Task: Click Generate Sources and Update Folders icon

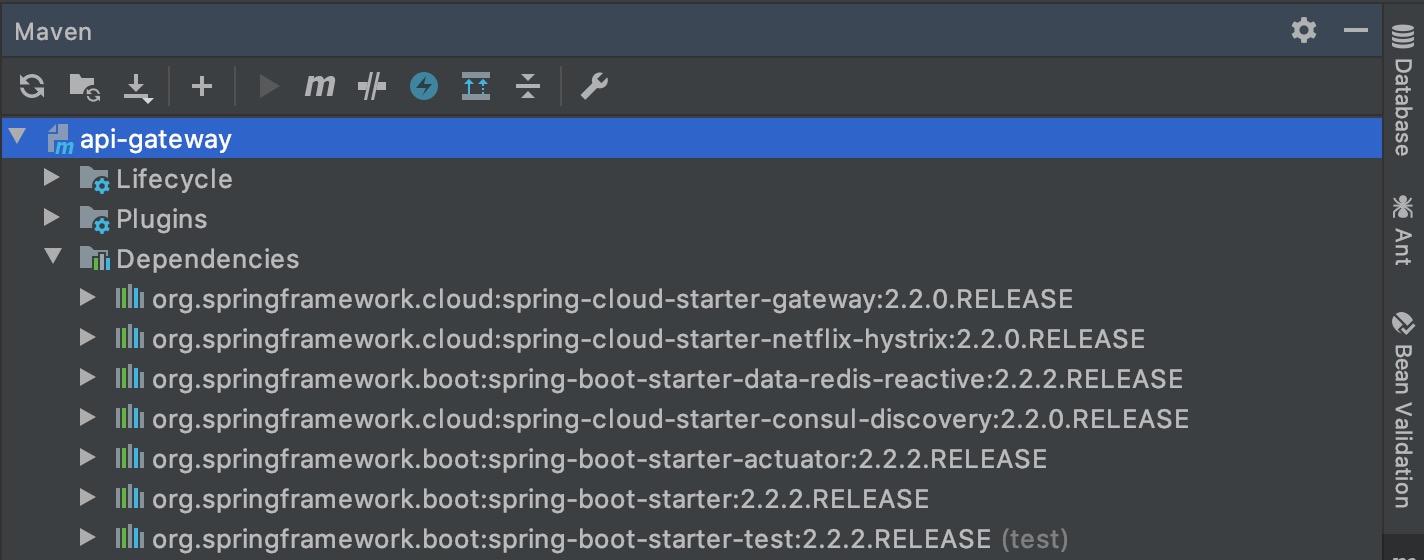Action: click(84, 87)
